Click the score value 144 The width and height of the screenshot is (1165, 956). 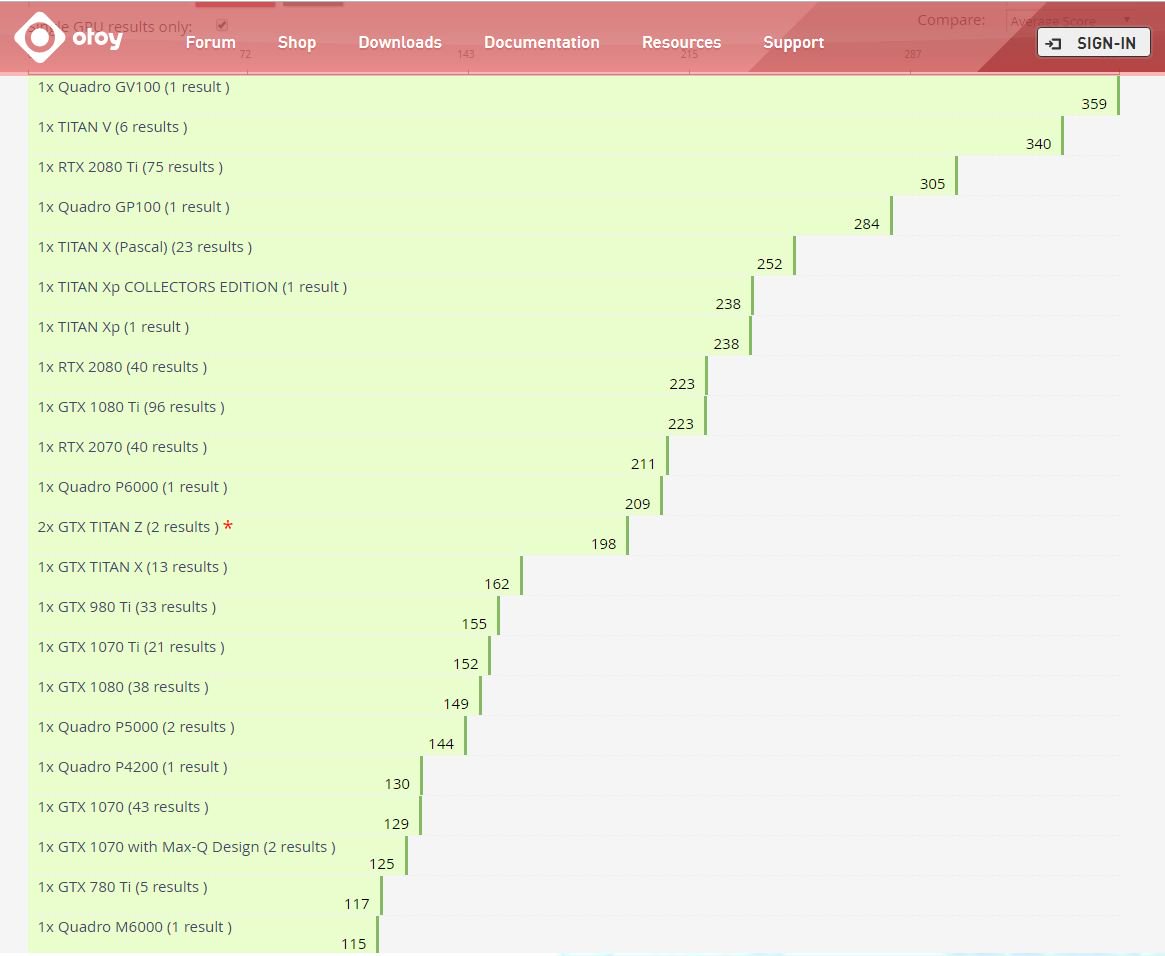[x=441, y=744]
